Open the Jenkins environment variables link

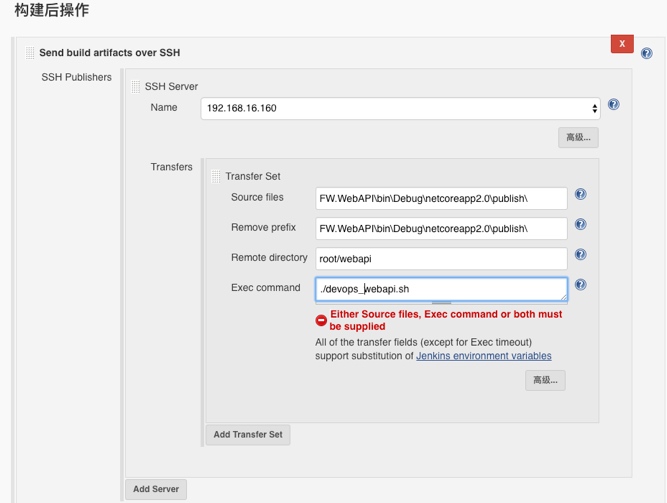pos(483,356)
